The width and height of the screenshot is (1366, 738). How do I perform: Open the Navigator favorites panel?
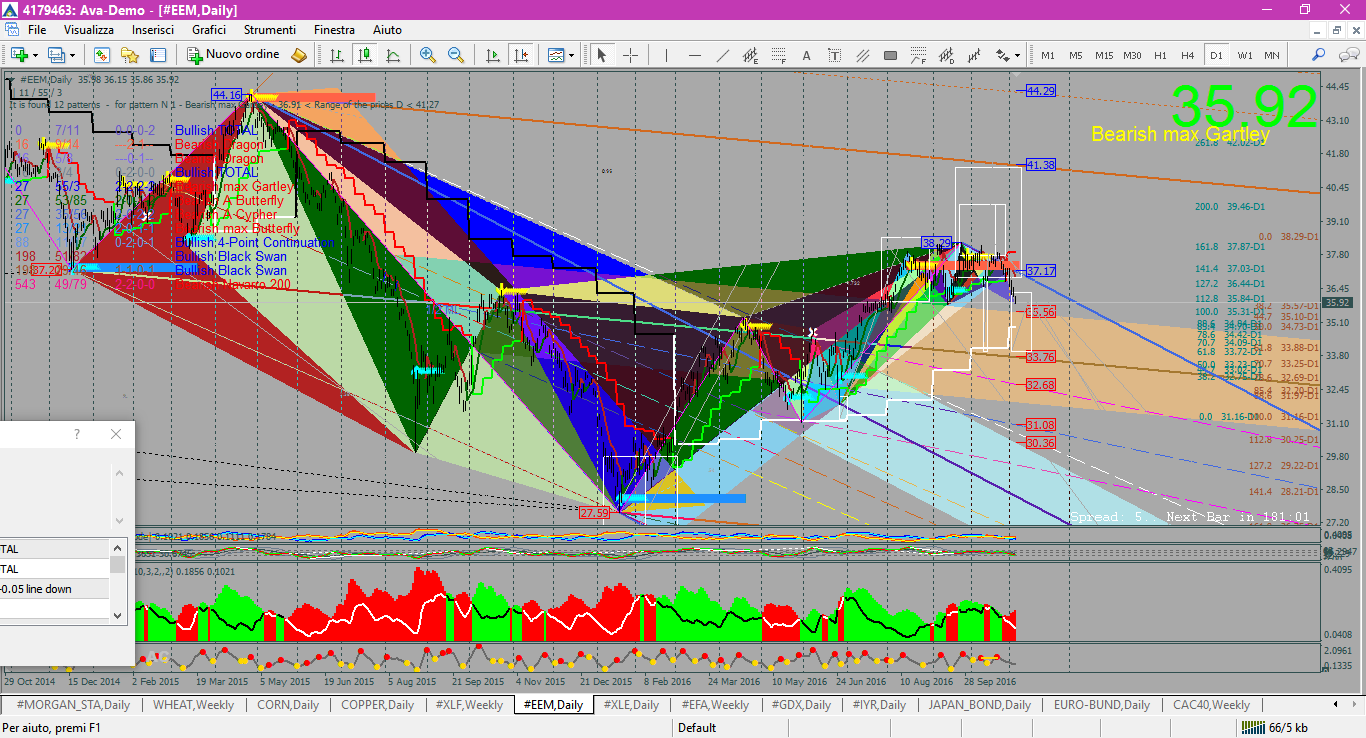130,55
